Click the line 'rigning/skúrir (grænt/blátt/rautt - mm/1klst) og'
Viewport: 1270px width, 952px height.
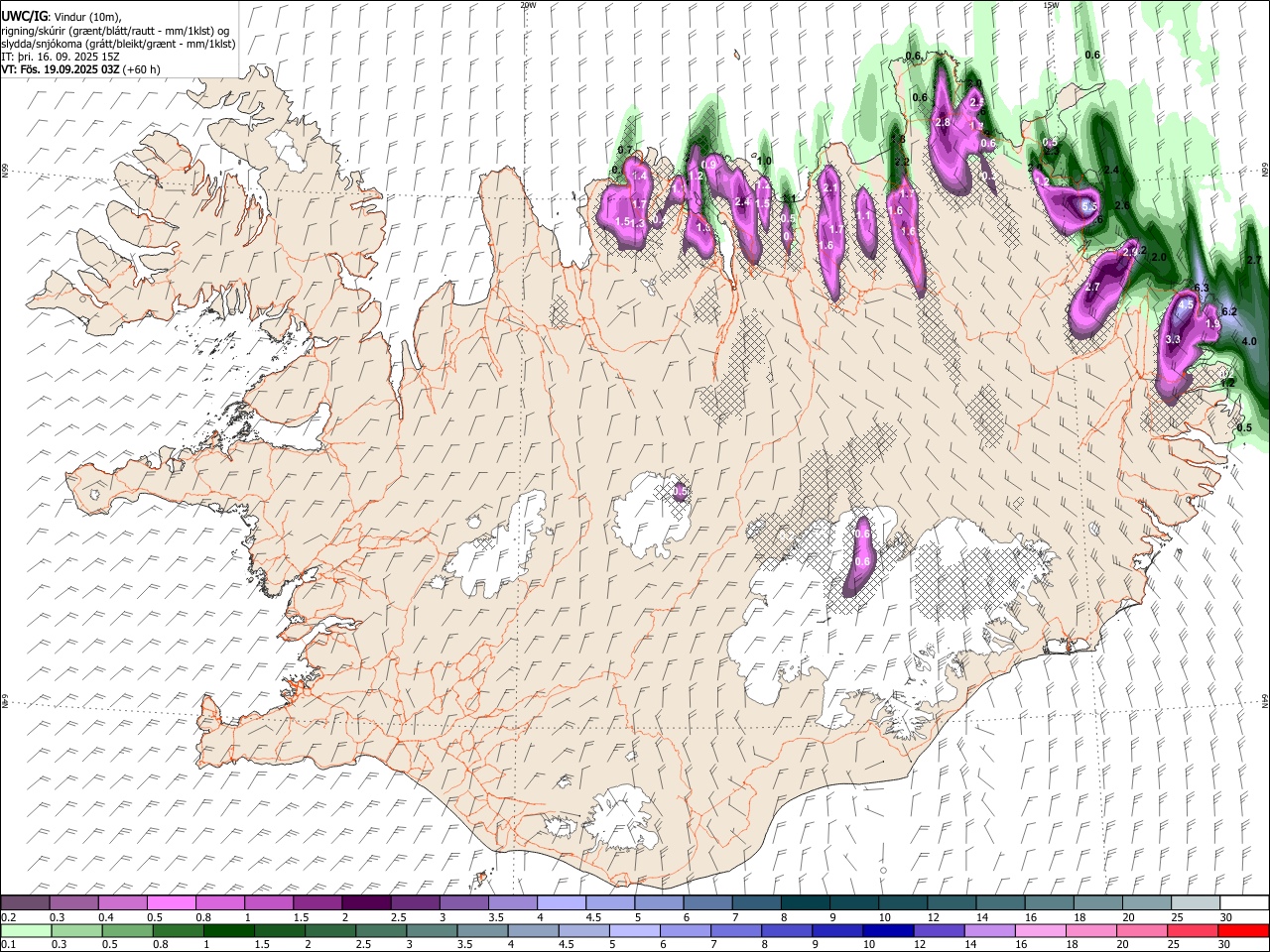pyautogui.click(x=115, y=31)
